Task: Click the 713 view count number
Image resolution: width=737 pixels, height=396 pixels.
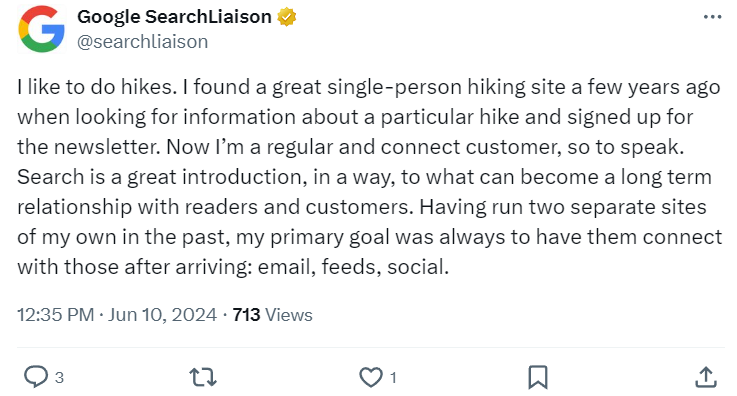Action: 246,315
